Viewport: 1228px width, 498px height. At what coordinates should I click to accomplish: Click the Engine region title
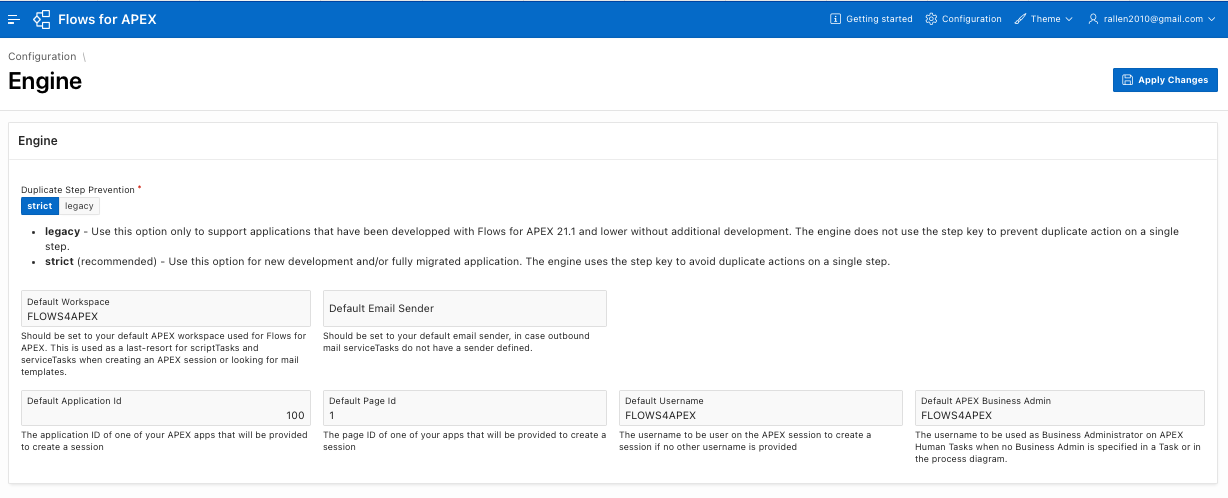(38, 141)
